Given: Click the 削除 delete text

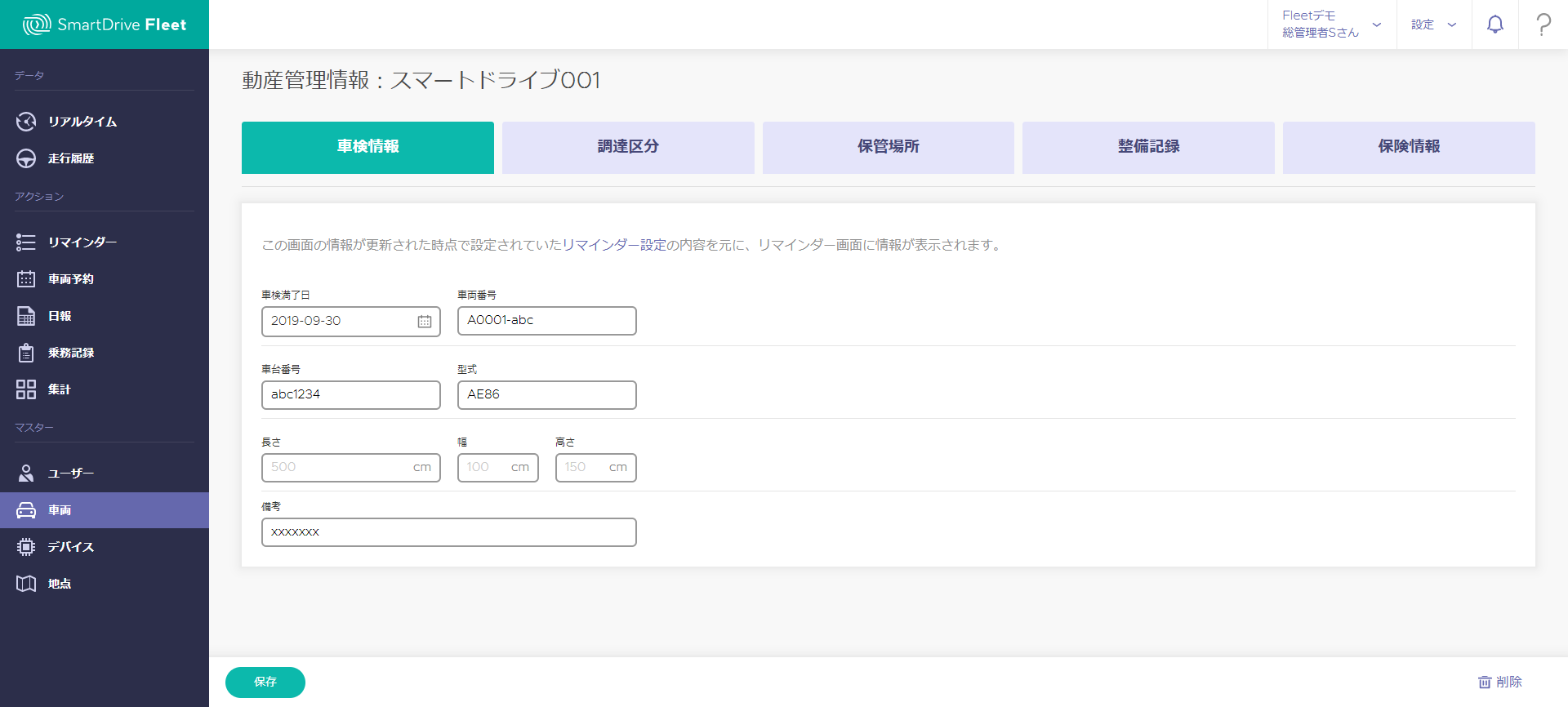Looking at the screenshot, I should pyautogui.click(x=1509, y=682).
